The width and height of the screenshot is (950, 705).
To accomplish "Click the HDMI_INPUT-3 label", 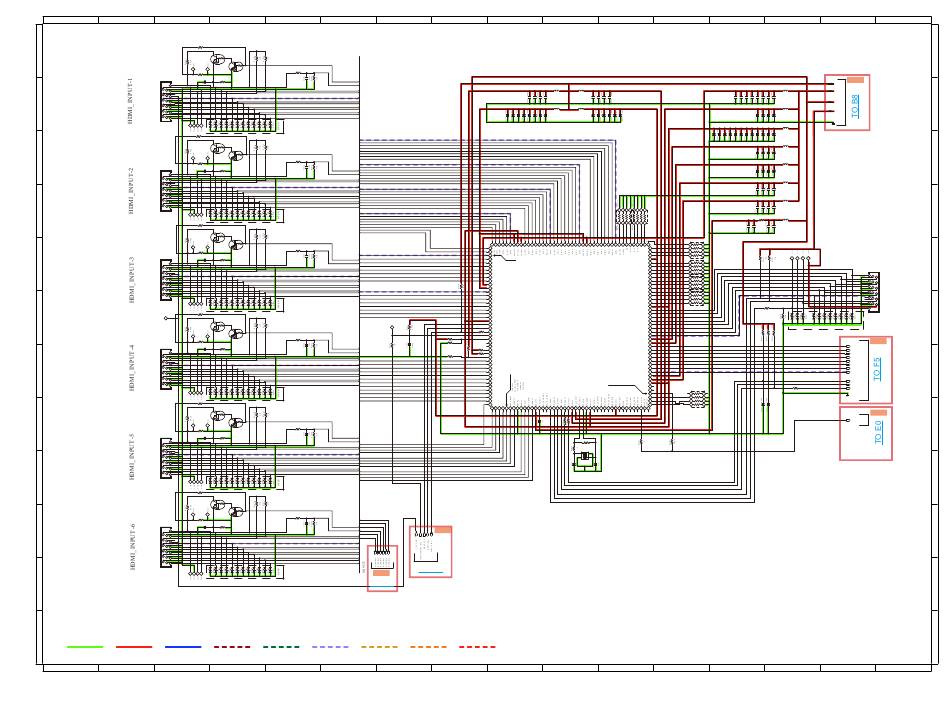I will (x=131, y=280).
